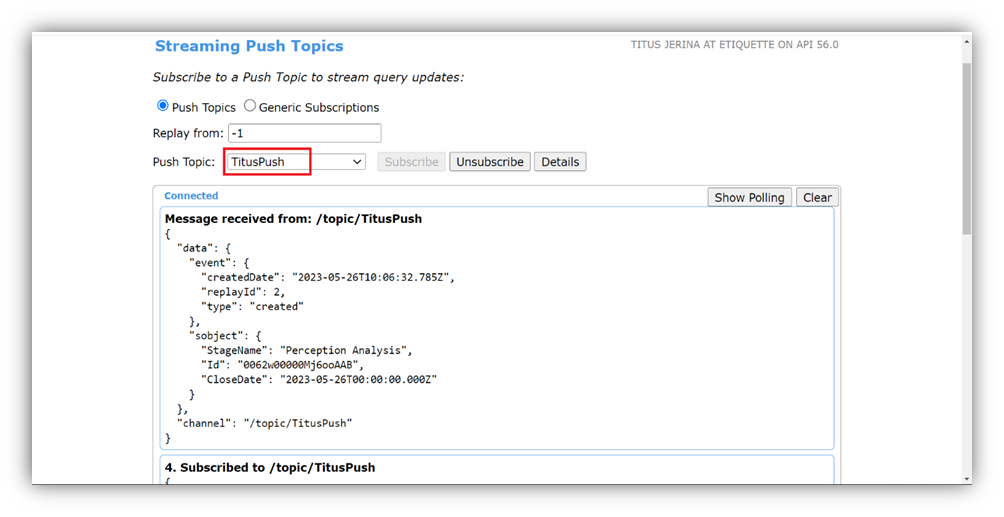
Task: Select the Push Topics radio button
Action: [163, 106]
